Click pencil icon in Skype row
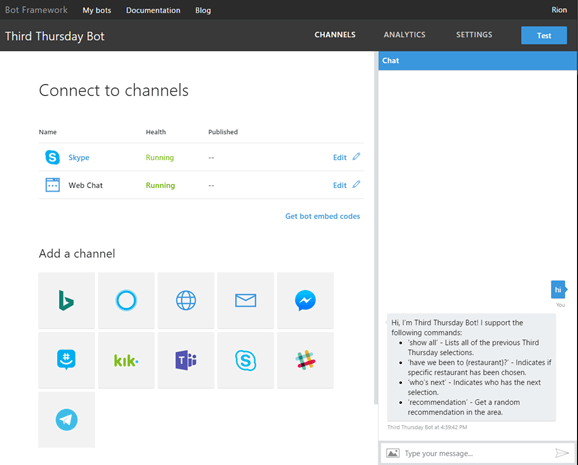The image size is (578, 465). tap(356, 156)
